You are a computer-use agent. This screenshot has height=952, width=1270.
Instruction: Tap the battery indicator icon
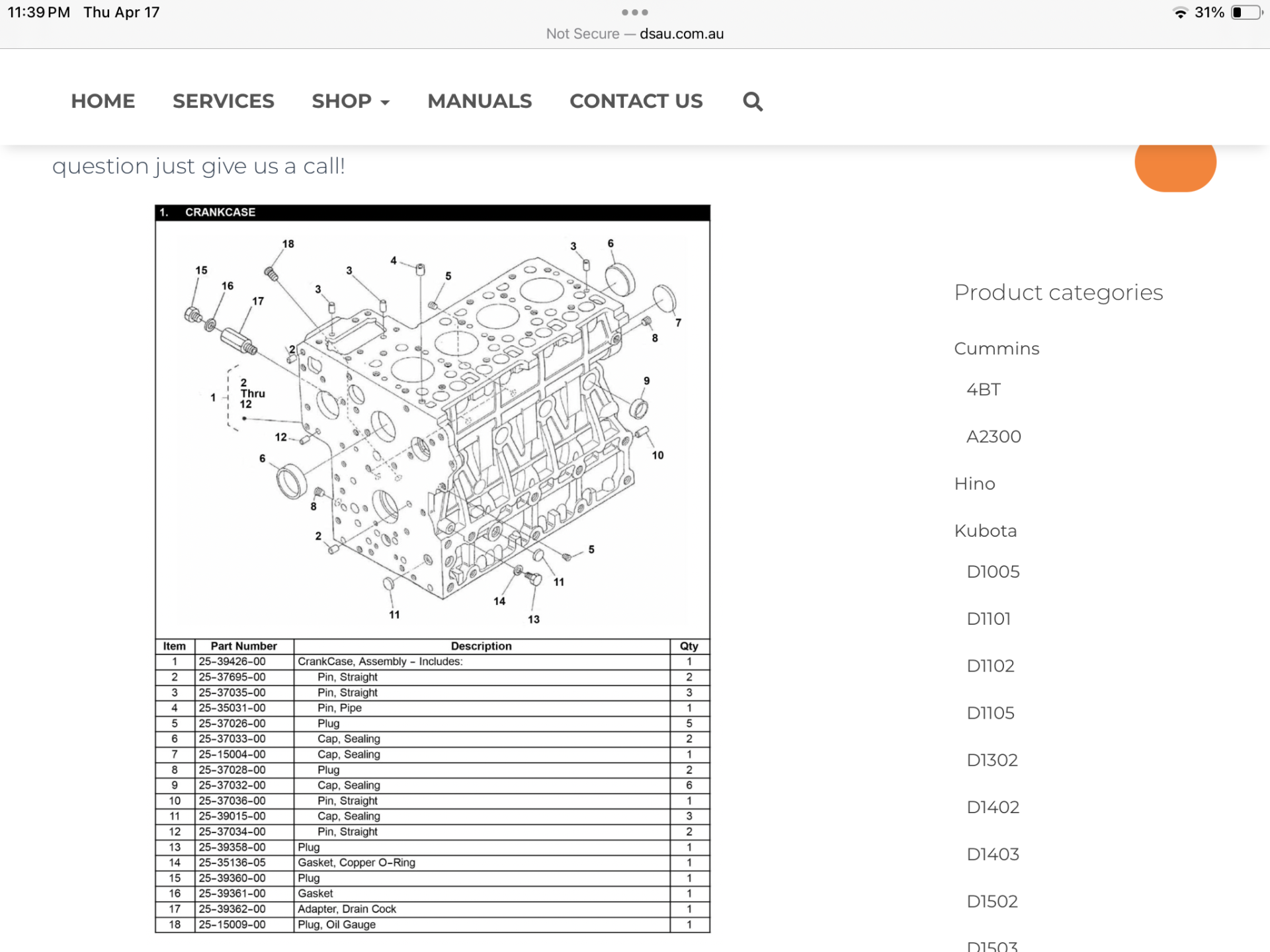1247,13
